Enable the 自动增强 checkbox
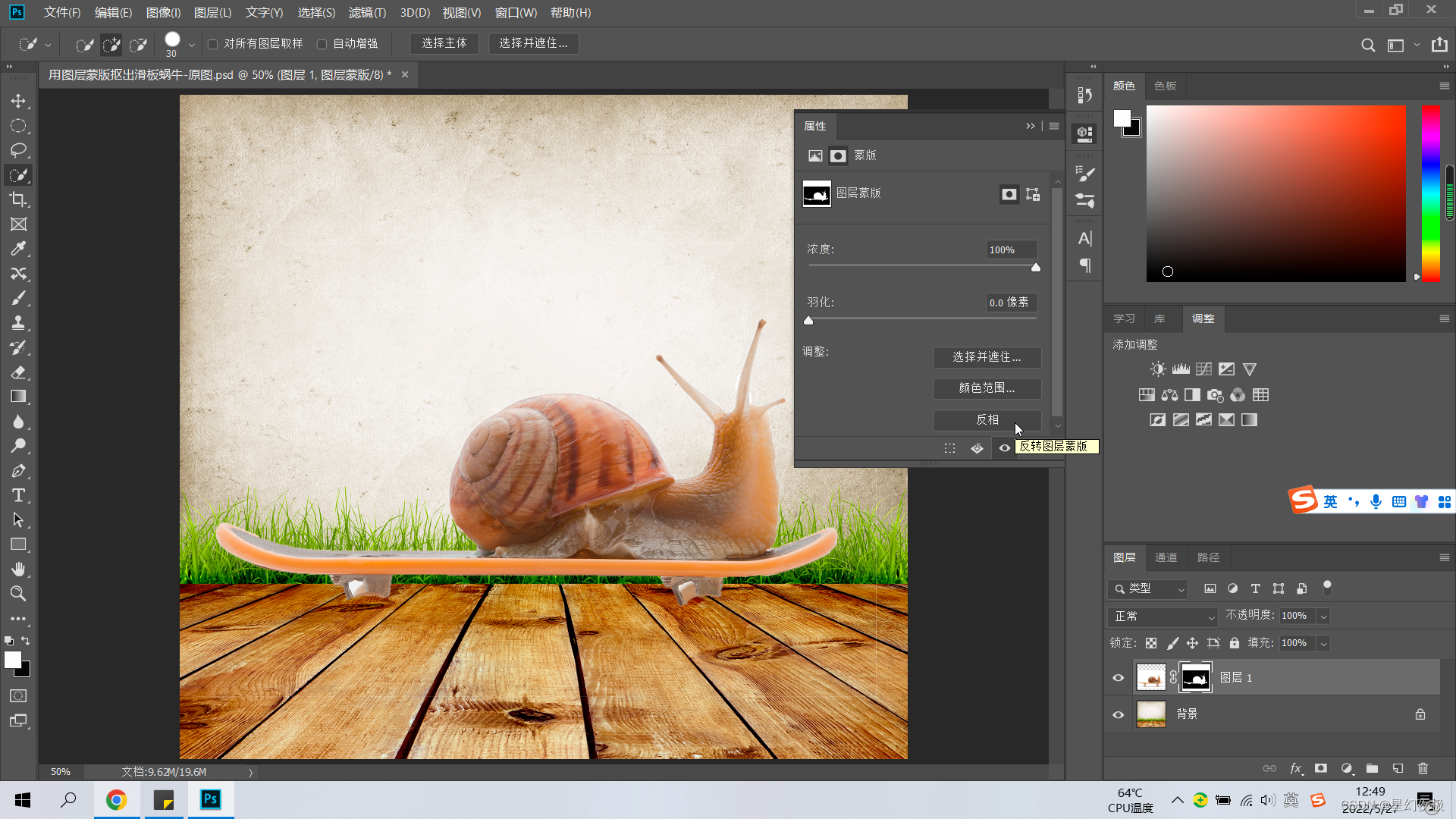This screenshot has width=1456, height=819. (322, 44)
